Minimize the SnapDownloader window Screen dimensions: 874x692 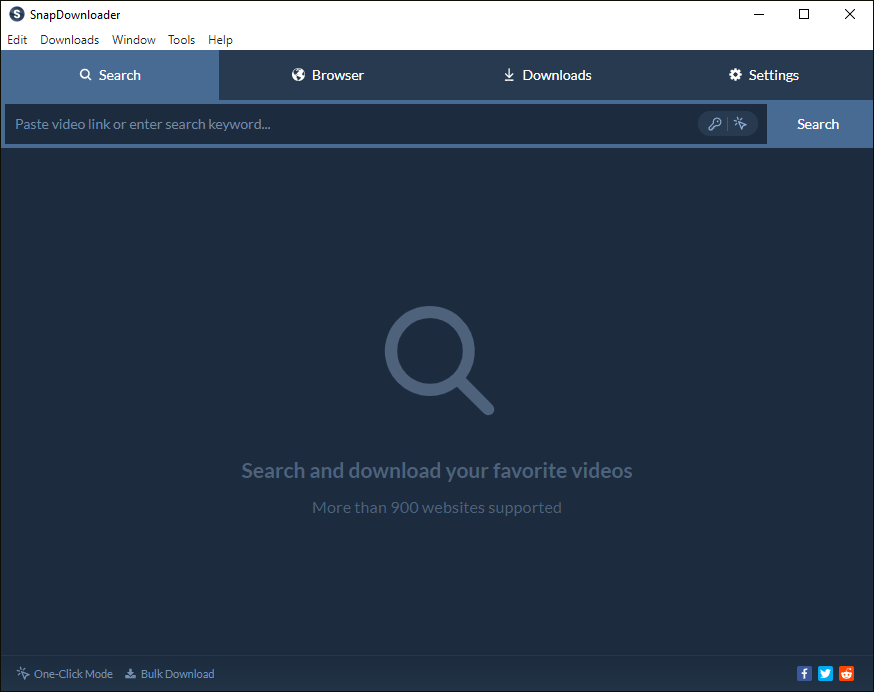[759, 14]
